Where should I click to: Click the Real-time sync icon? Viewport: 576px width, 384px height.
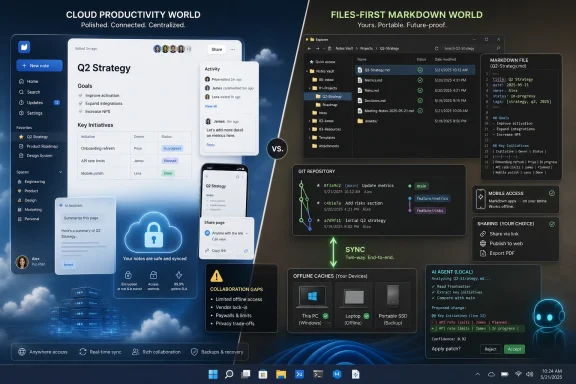[x=83, y=352]
